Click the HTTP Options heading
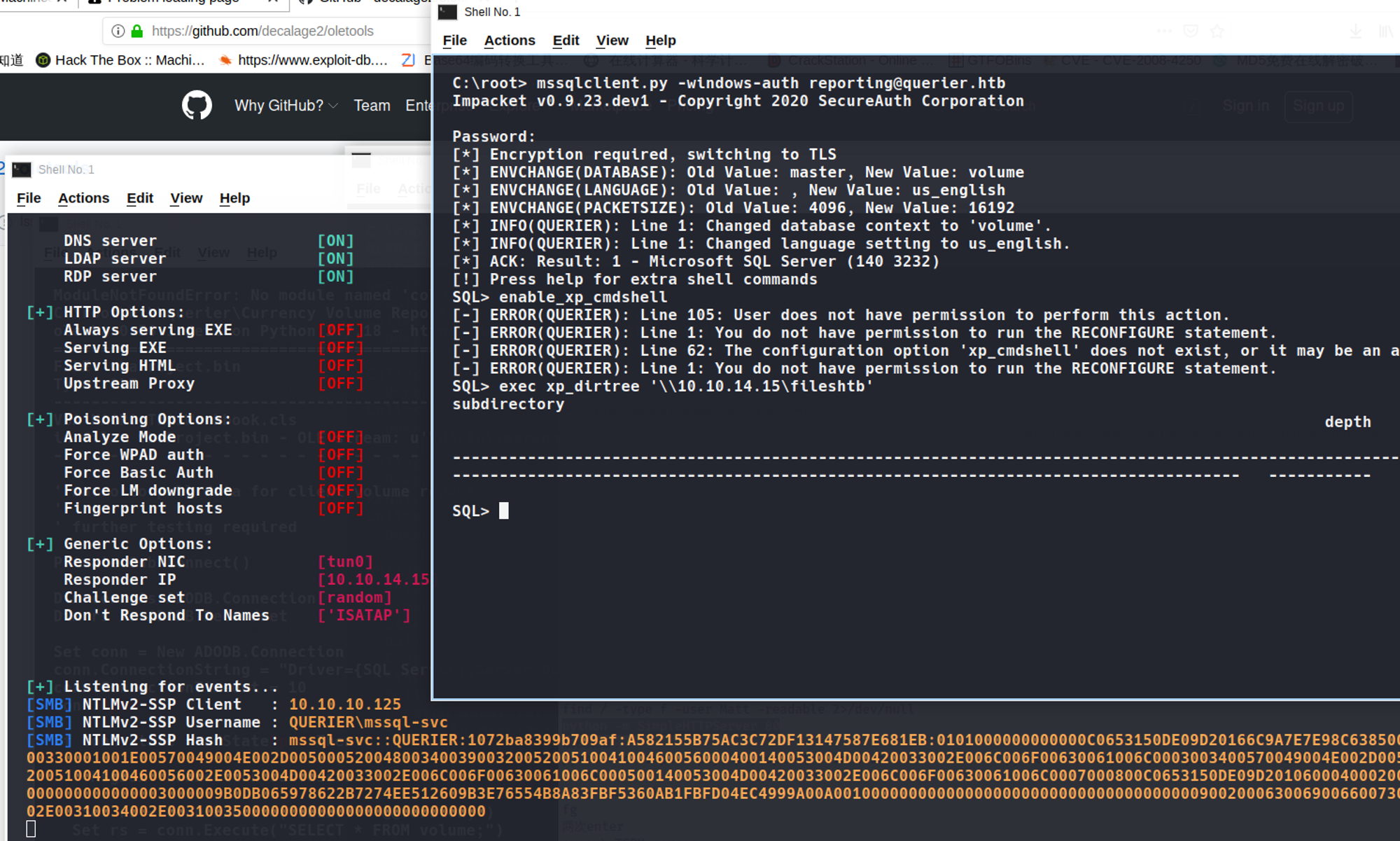The height and width of the screenshot is (841, 1400). [106, 312]
